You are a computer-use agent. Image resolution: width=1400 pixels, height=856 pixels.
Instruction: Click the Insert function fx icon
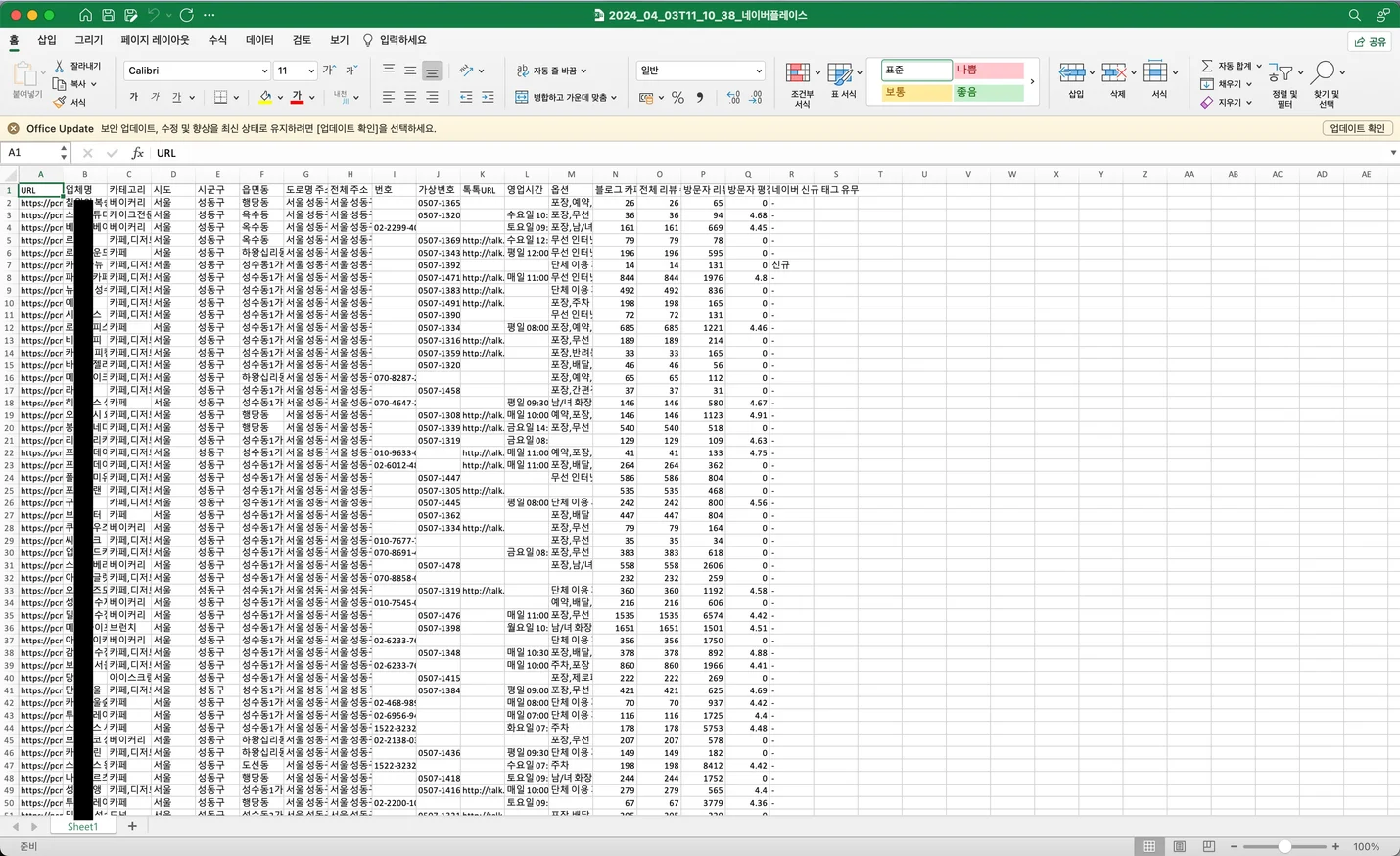pos(137,153)
